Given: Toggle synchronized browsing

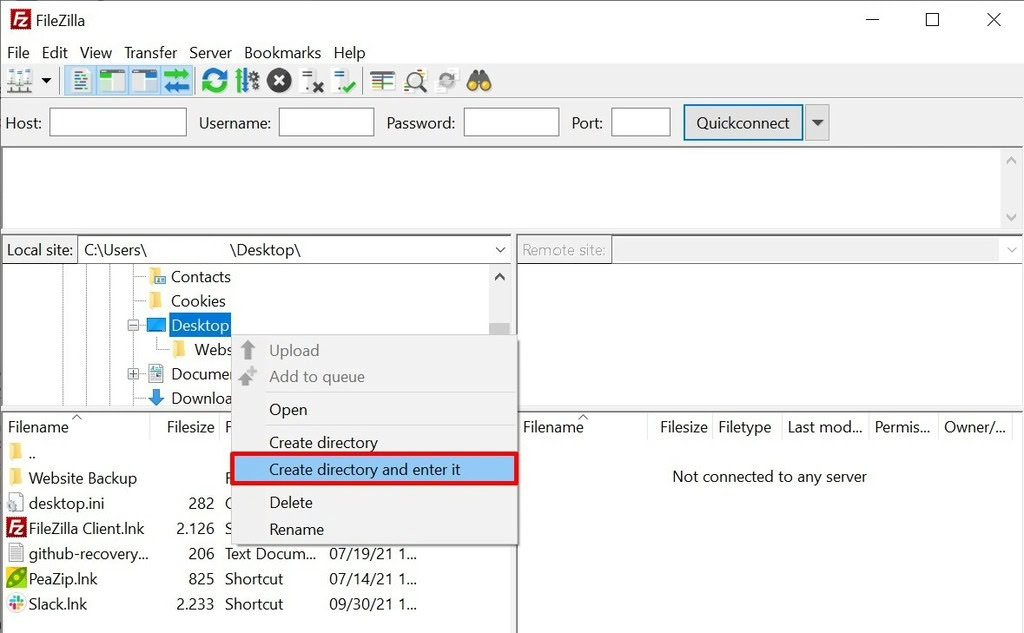Looking at the screenshot, I should (x=447, y=80).
